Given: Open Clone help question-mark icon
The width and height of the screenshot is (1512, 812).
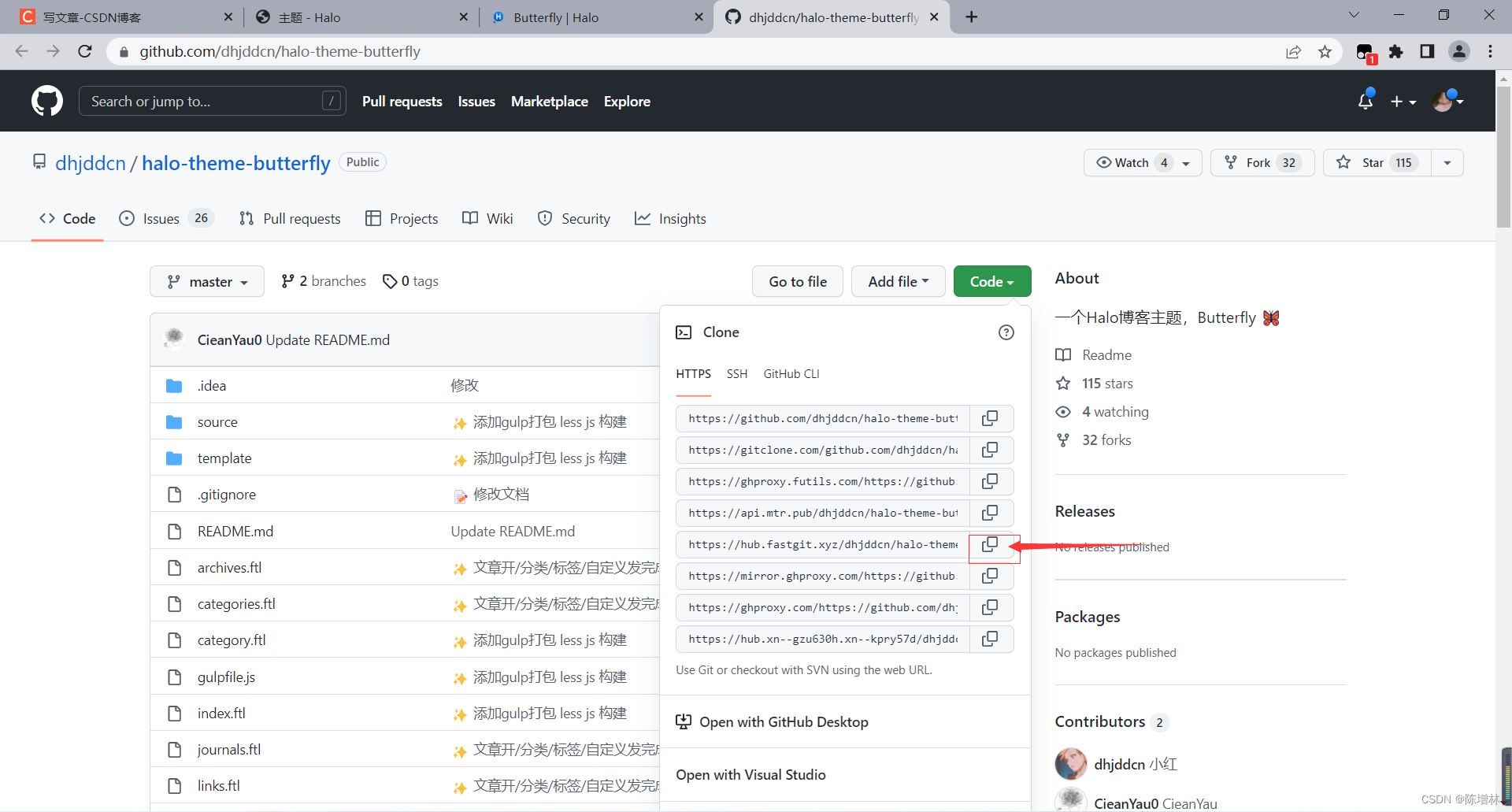Looking at the screenshot, I should point(1006,332).
